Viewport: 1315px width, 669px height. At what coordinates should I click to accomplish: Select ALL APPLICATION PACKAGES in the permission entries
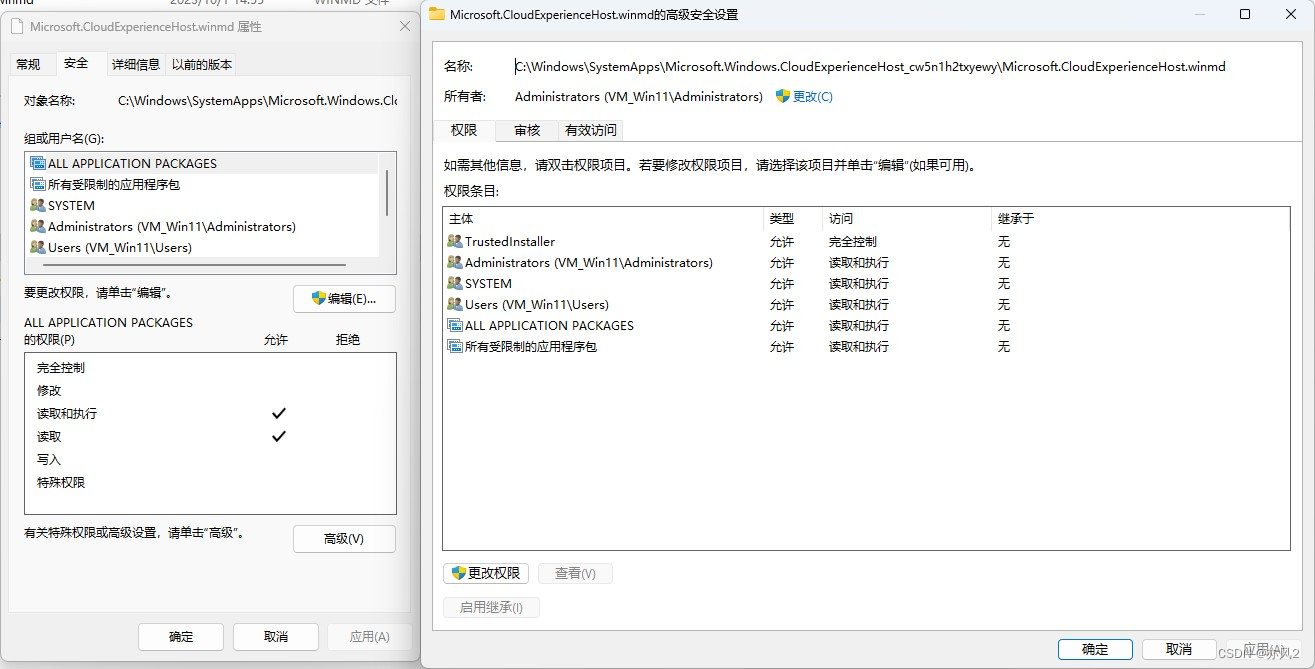[x=866, y=325]
